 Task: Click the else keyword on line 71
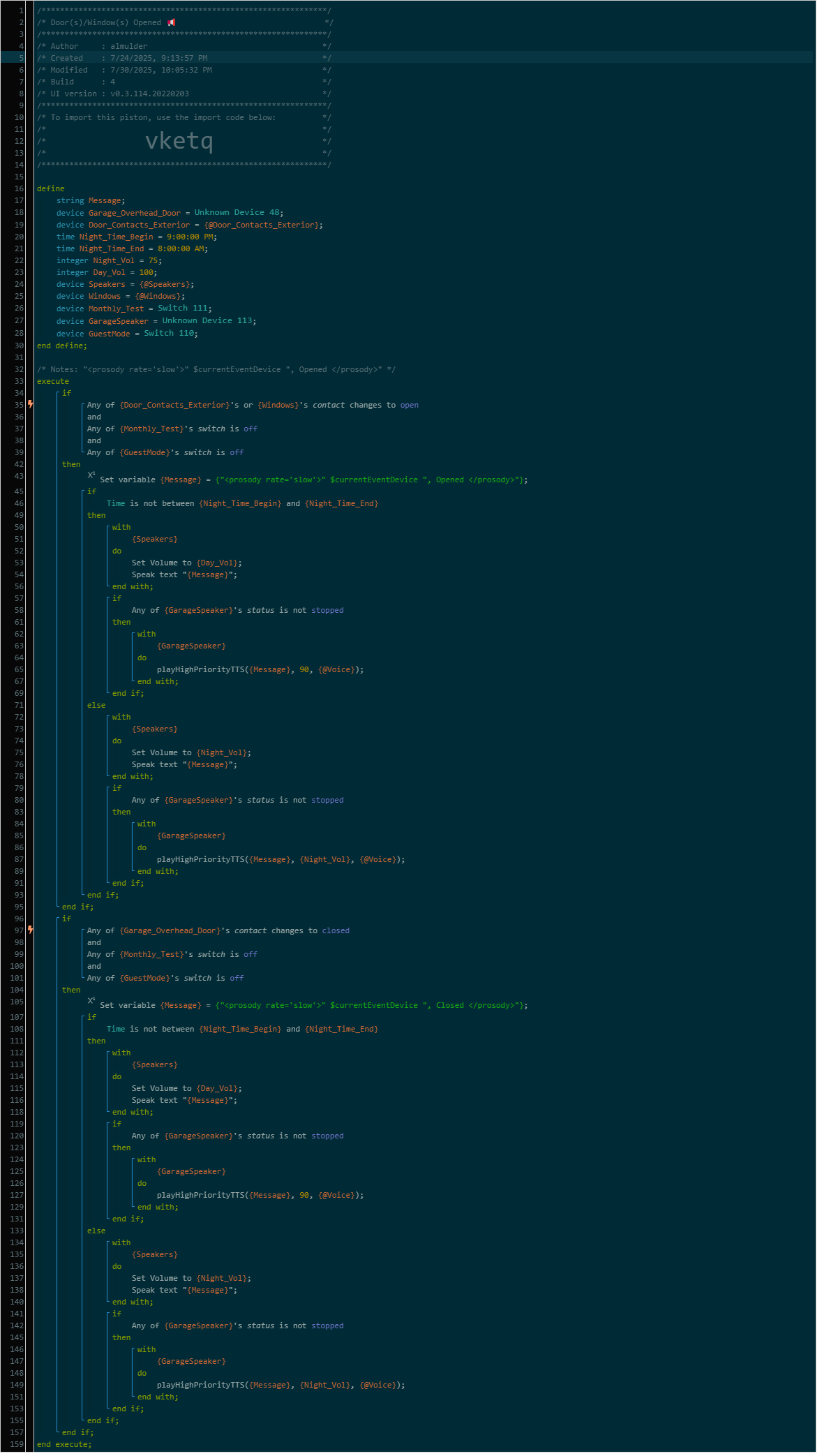[96, 705]
